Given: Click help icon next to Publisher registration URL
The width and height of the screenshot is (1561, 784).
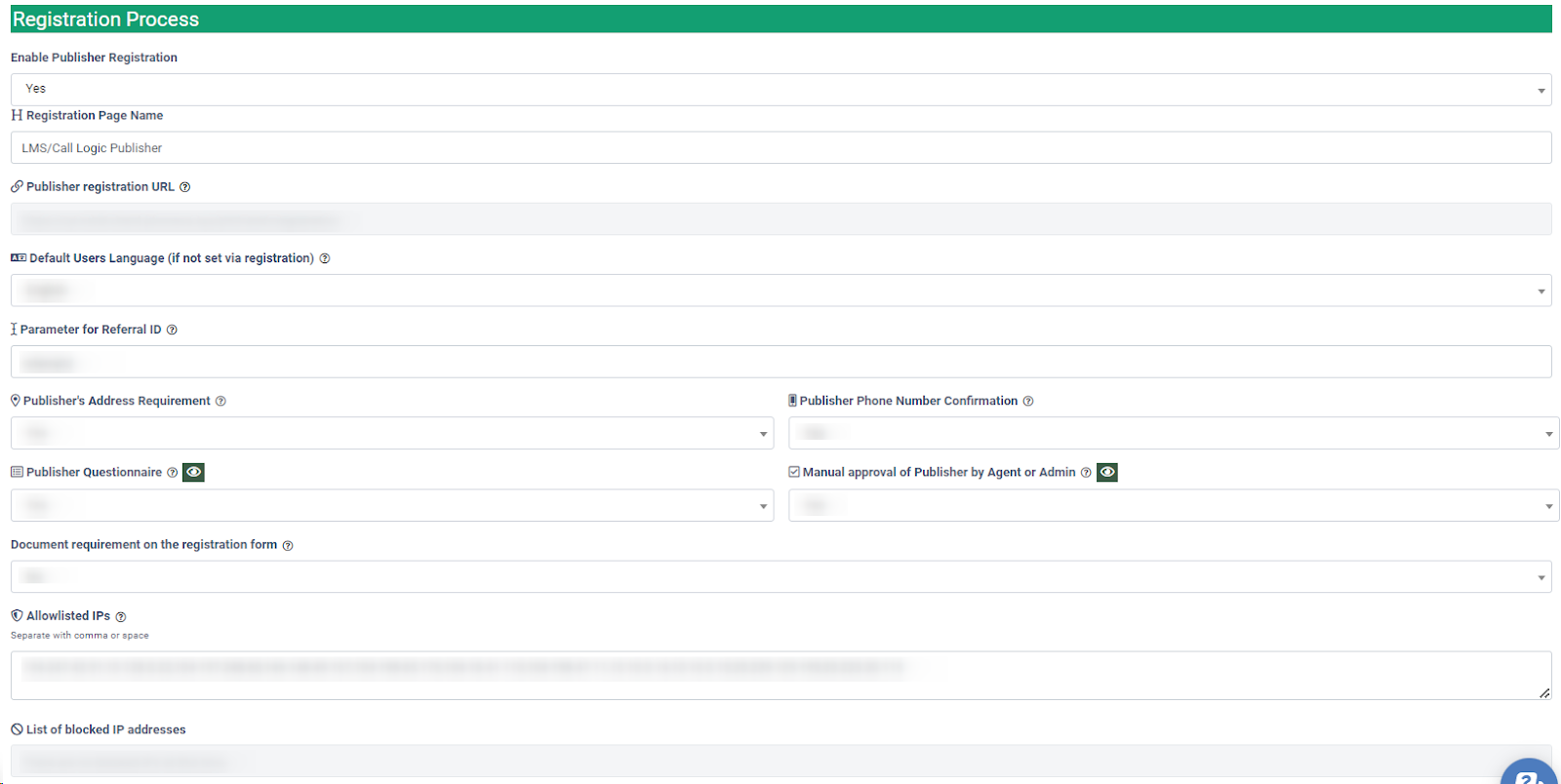Looking at the screenshot, I should pos(185,187).
